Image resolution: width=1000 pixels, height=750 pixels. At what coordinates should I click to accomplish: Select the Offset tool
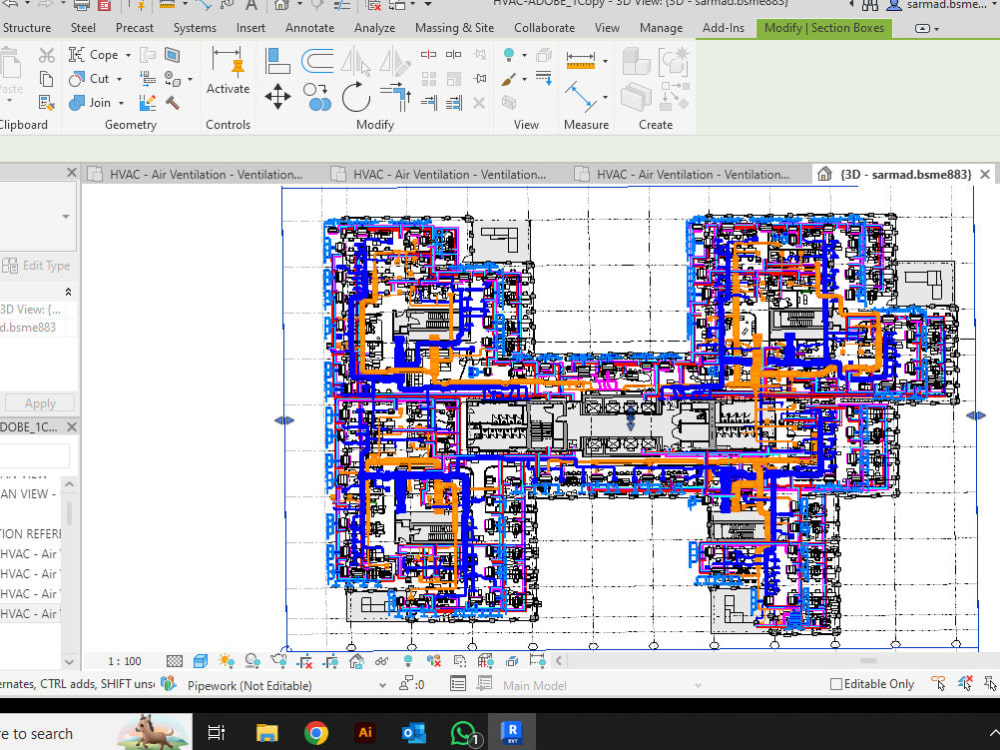[317, 61]
